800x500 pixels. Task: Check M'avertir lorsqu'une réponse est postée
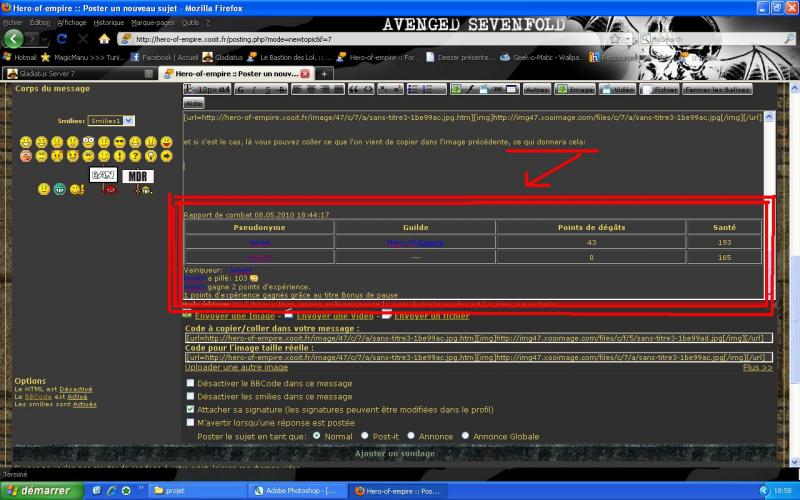click(190, 422)
